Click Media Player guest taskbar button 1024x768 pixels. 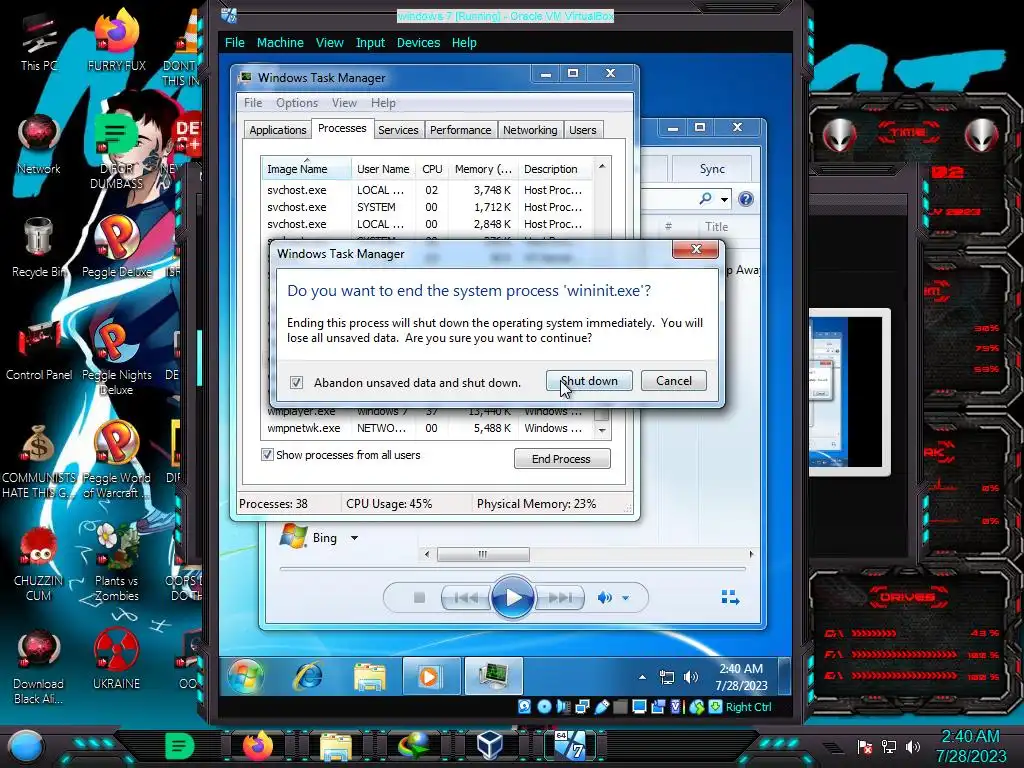point(430,676)
